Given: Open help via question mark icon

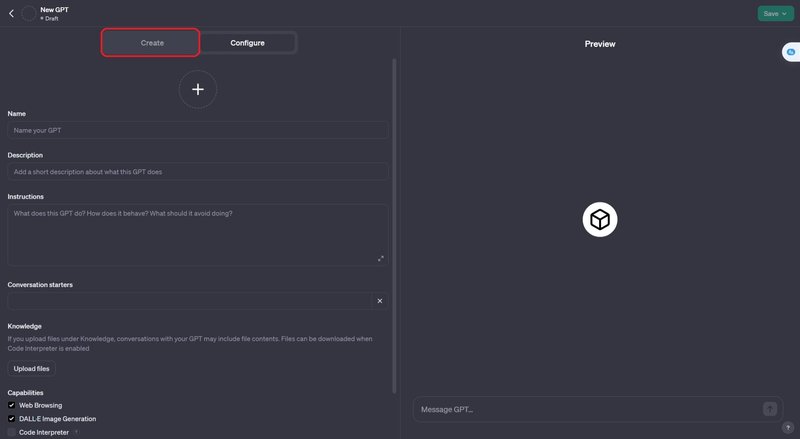Looking at the screenshot, I should click(788, 428).
